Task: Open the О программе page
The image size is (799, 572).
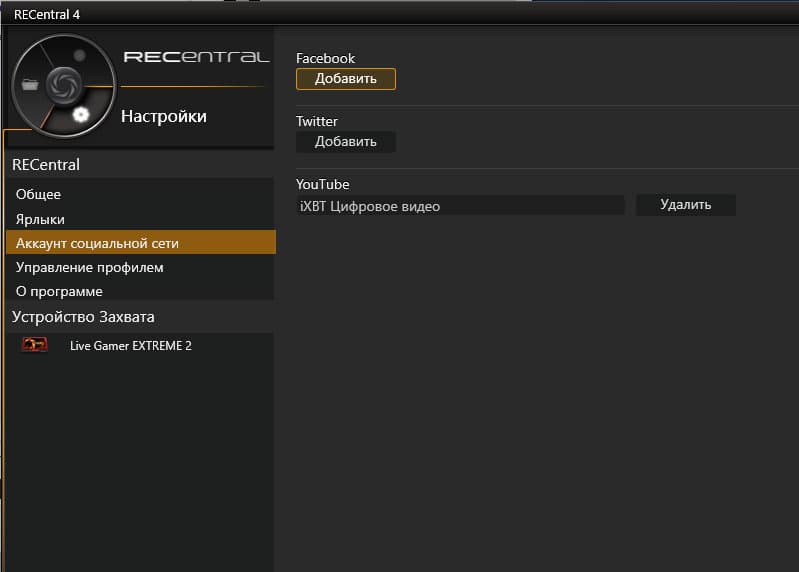Action: (x=141, y=291)
